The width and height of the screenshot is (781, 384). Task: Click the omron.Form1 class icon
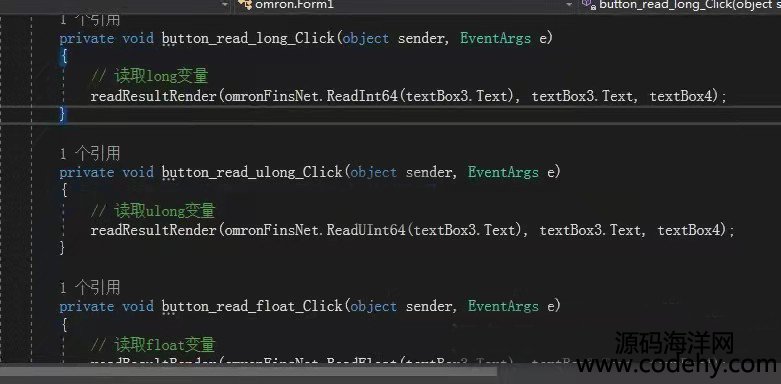pyautogui.click(x=245, y=4)
